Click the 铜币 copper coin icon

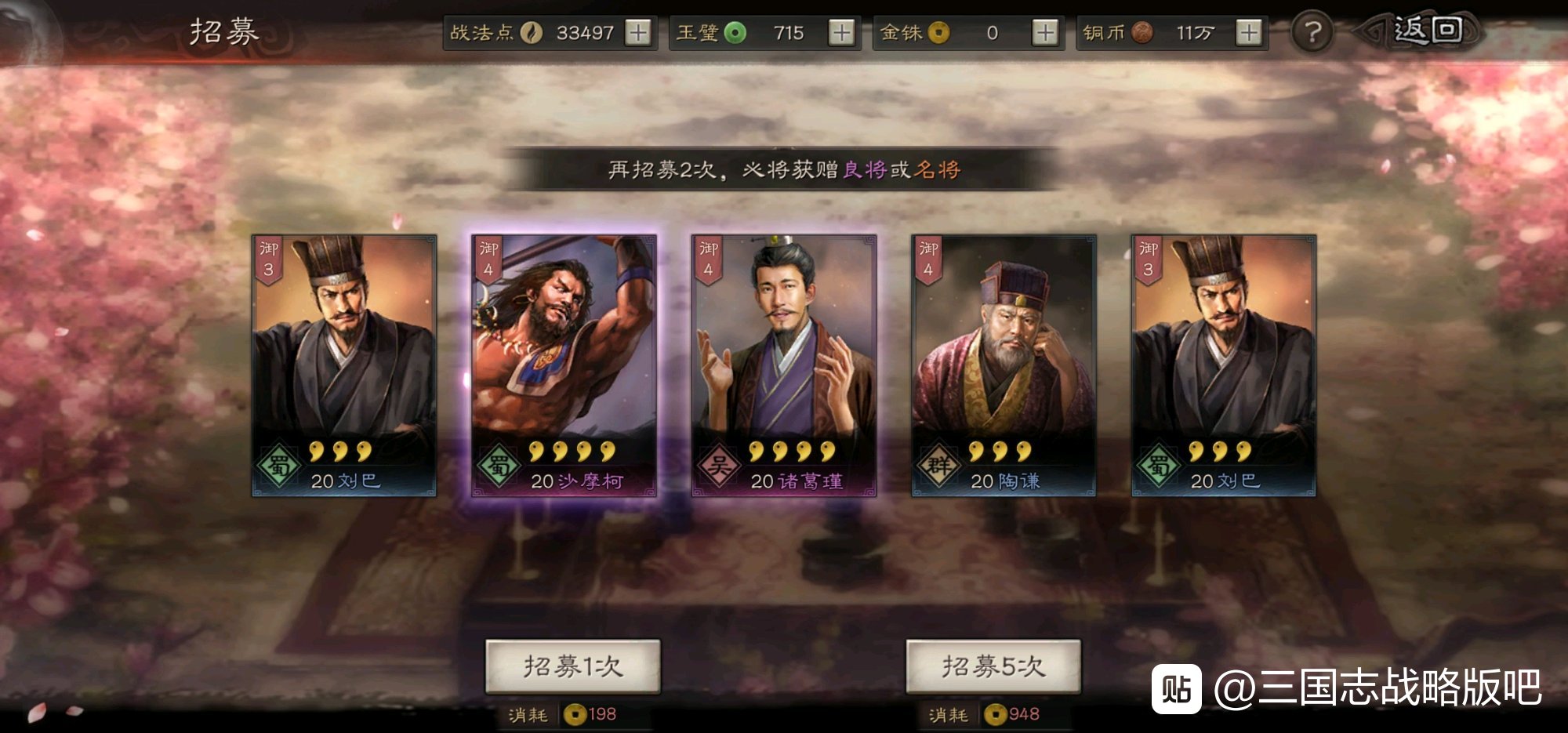click(1142, 33)
